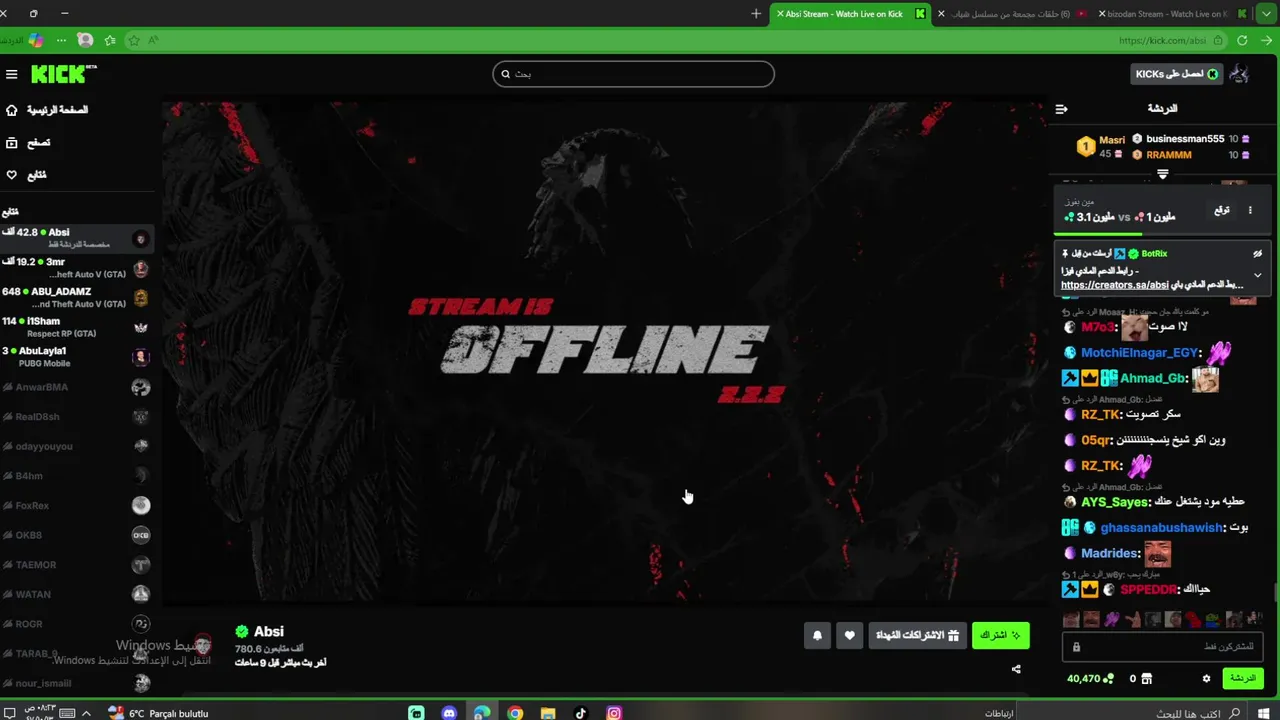Click the home icon in sidebar
Screen dimensions: 1280x720
tap(12, 110)
